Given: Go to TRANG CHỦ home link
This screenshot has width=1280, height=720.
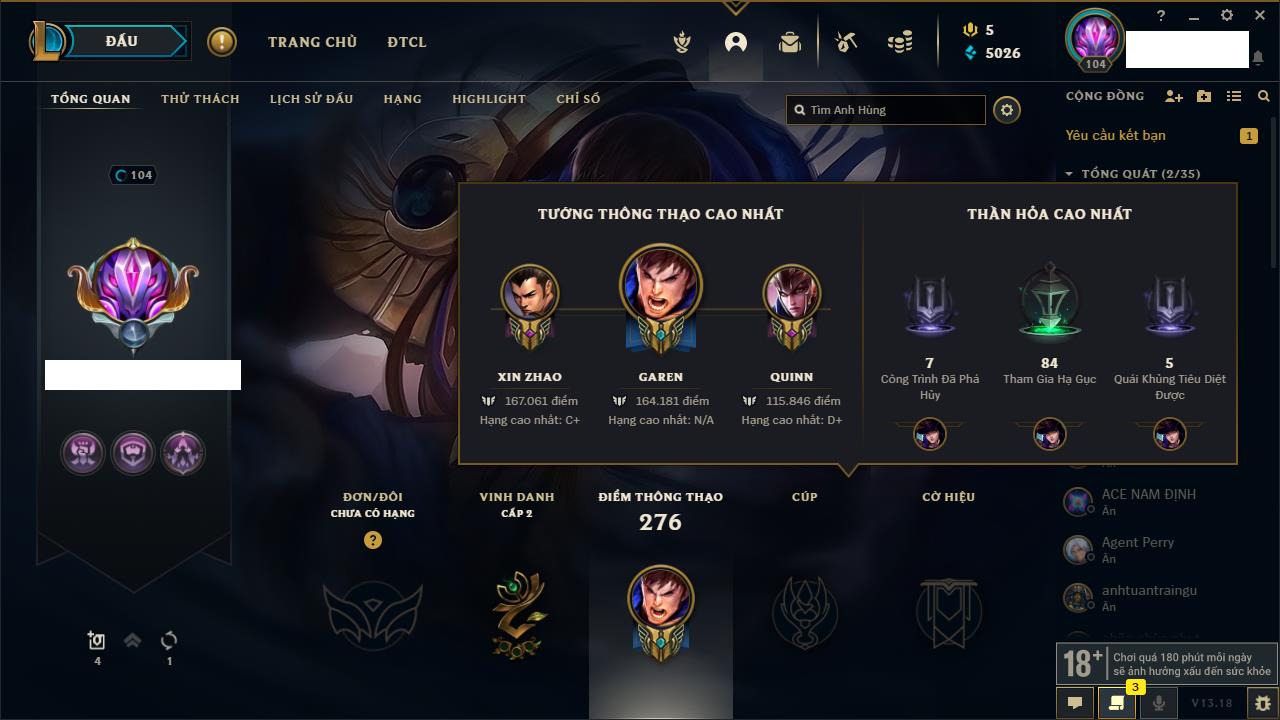Looking at the screenshot, I should (x=312, y=42).
